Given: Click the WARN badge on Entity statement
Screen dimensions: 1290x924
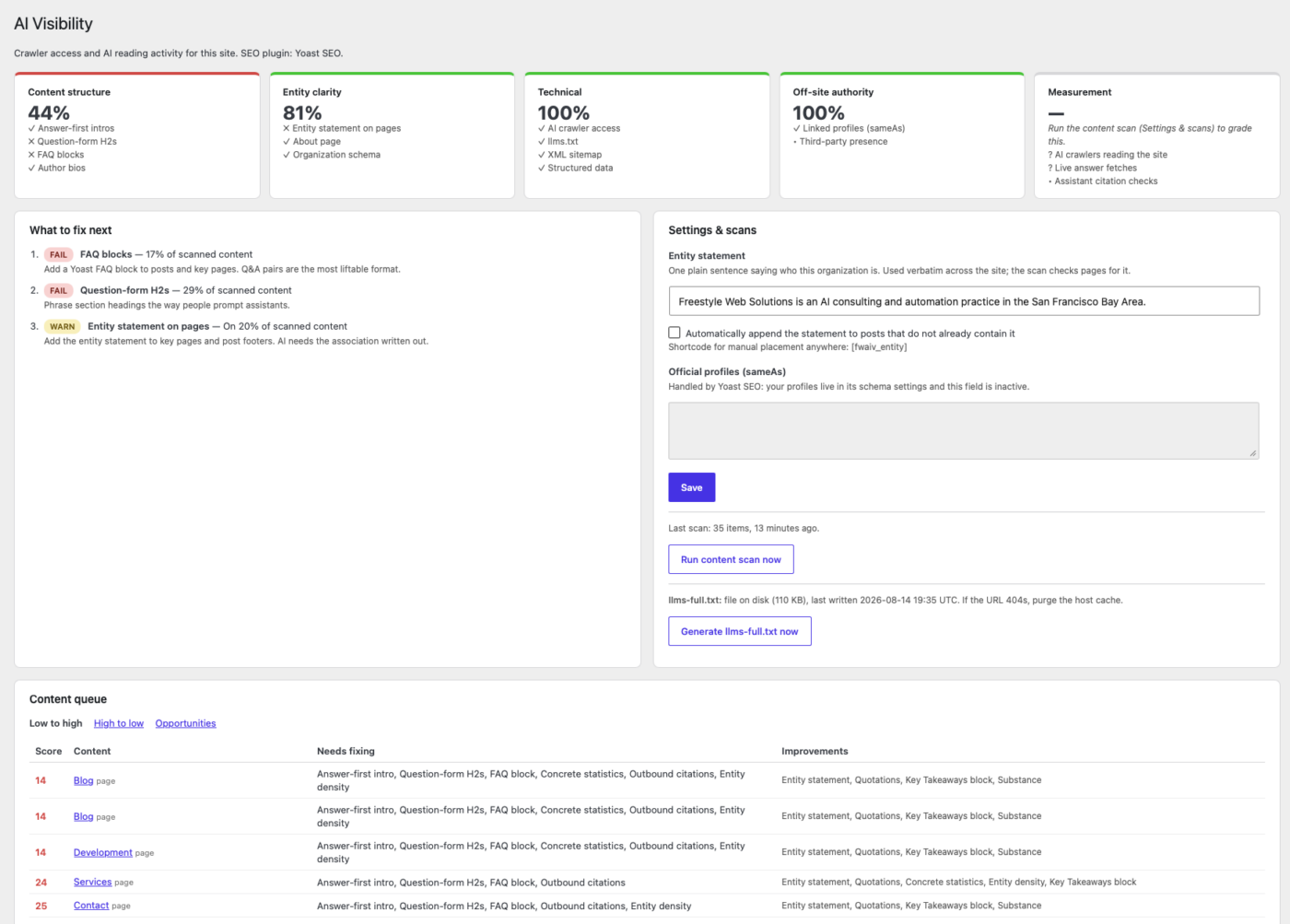Looking at the screenshot, I should 63,326.
